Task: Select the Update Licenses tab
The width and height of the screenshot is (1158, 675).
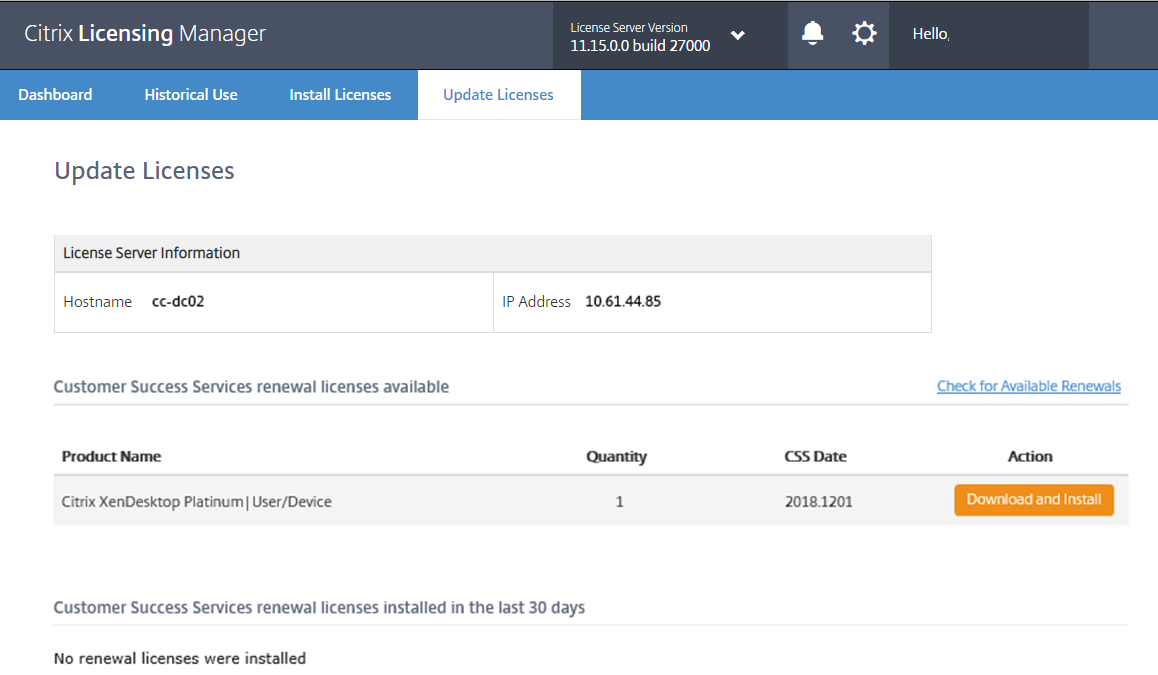Action: [498, 95]
